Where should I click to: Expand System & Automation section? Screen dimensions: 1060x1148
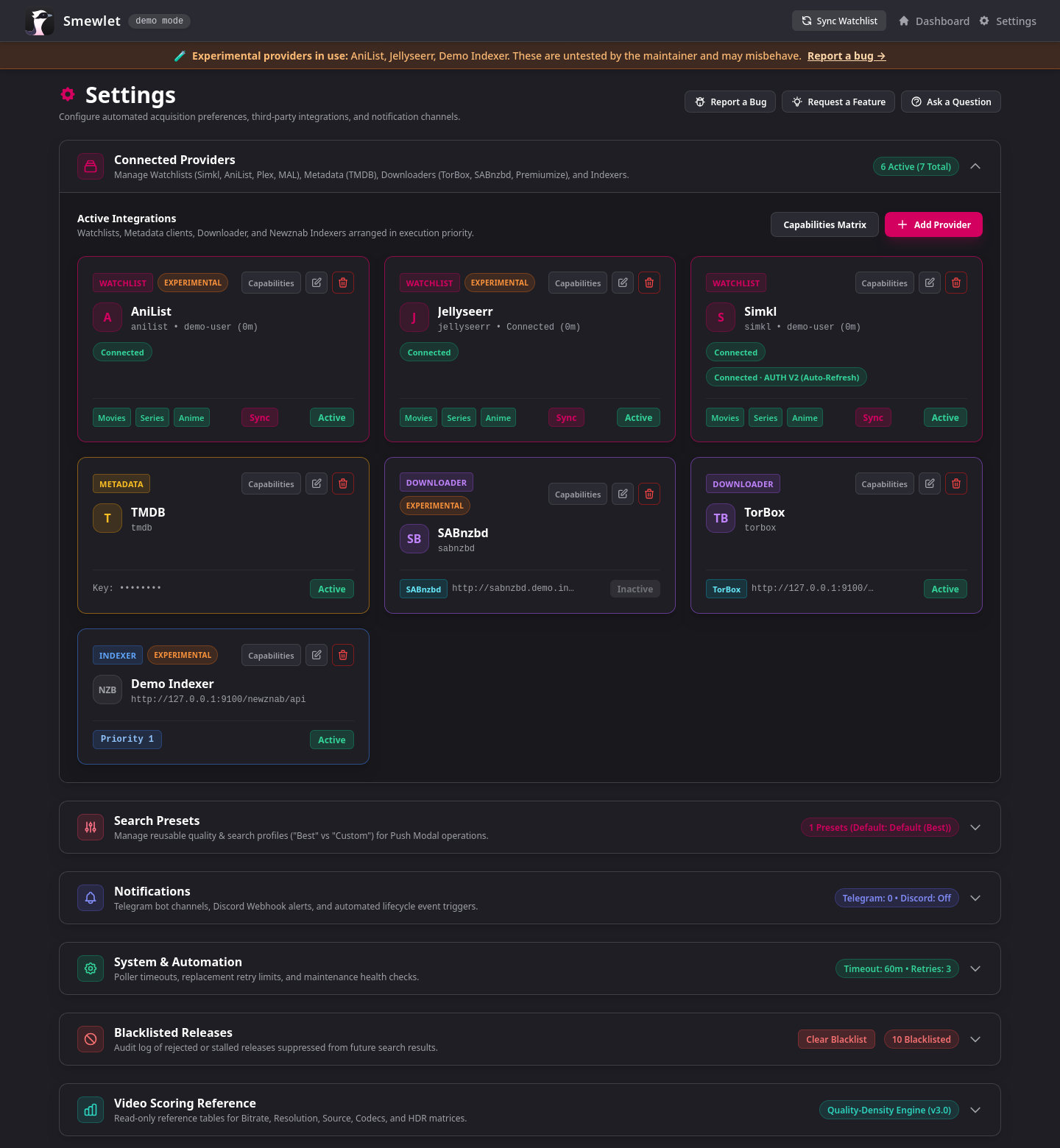(975, 968)
